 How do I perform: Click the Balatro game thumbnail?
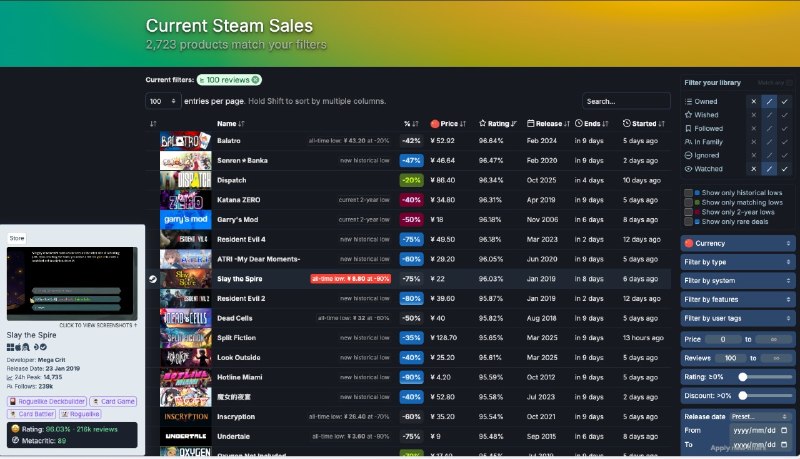coord(185,141)
